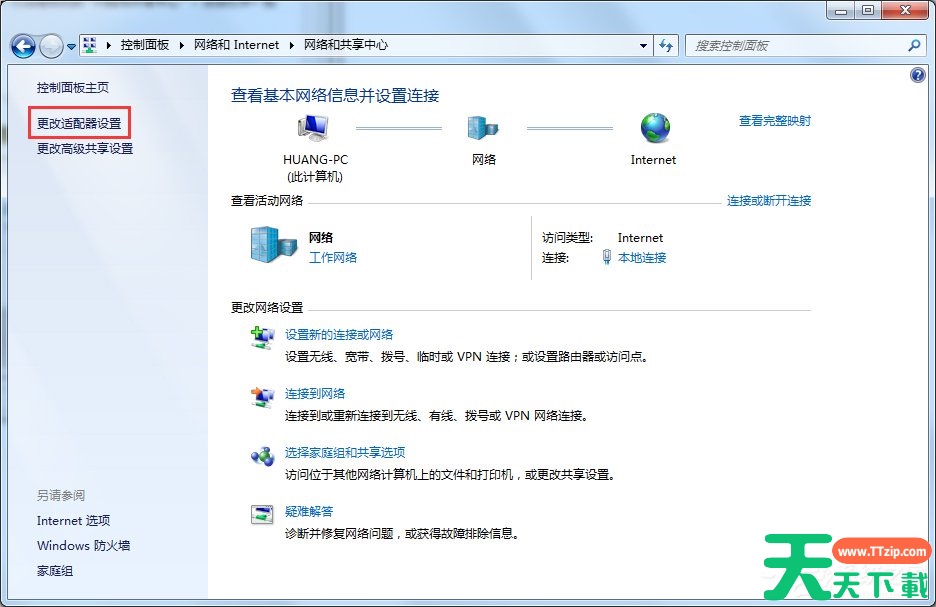Click the 网络 icon in the network map

coord(482,128)
